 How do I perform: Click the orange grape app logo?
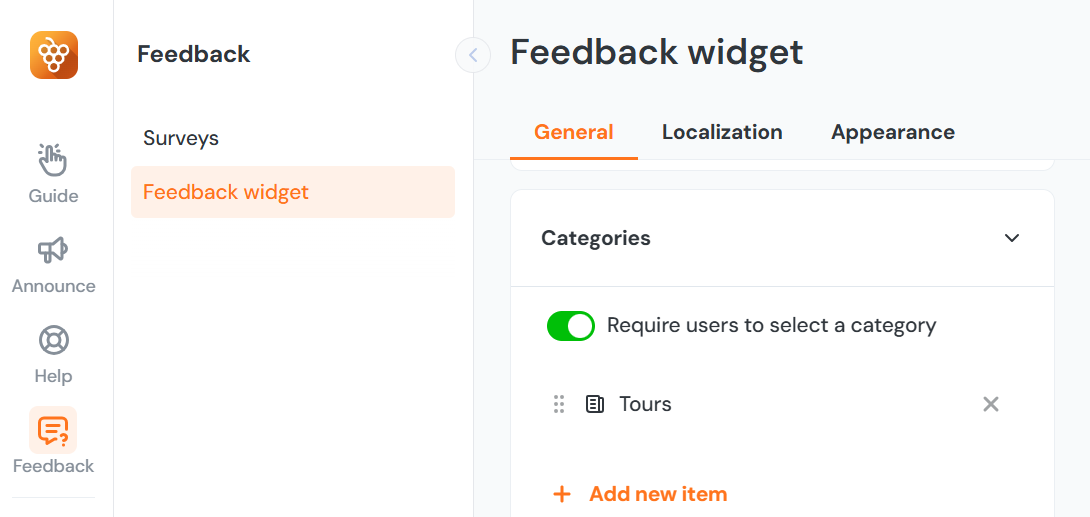tap(54, 55)
